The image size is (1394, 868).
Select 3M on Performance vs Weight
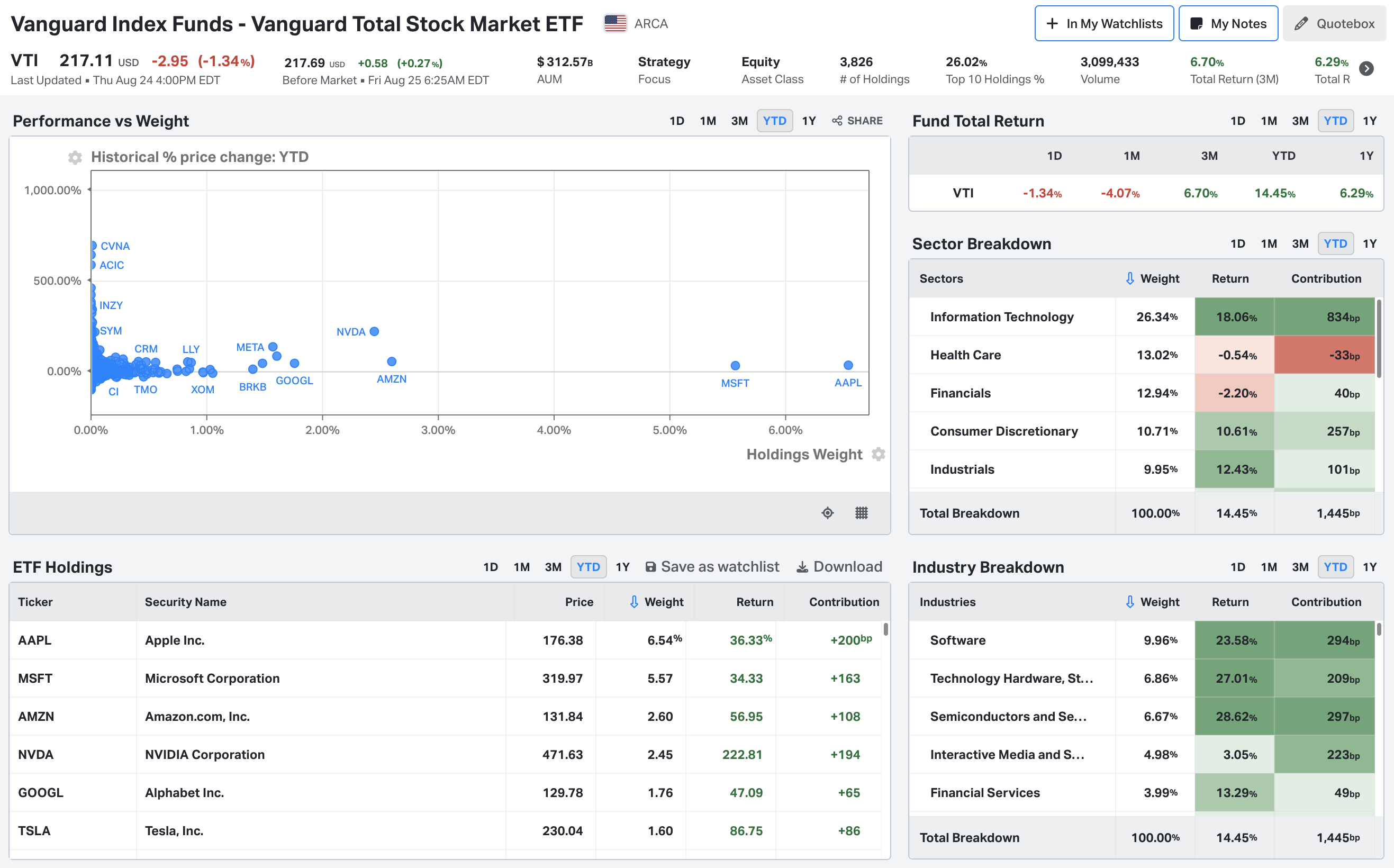click(739, 121)
